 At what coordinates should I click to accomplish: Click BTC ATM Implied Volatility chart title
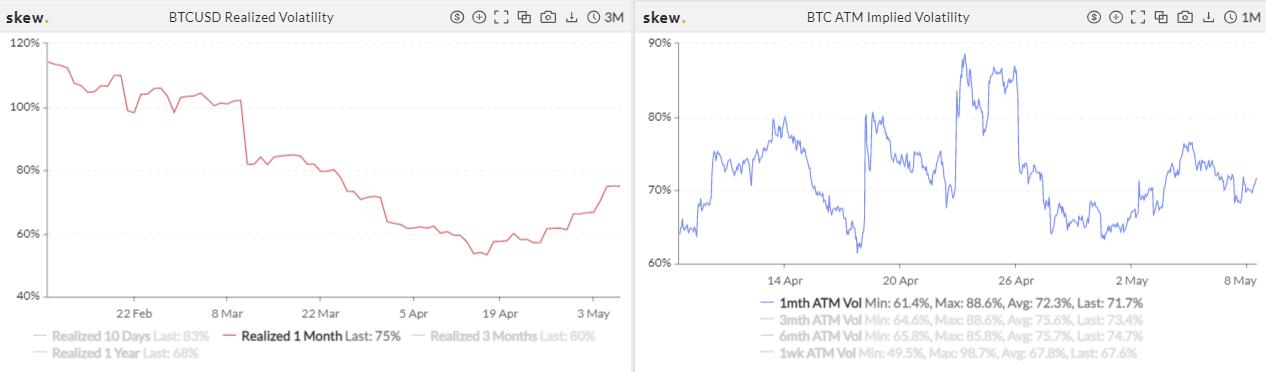coord(888,17)
